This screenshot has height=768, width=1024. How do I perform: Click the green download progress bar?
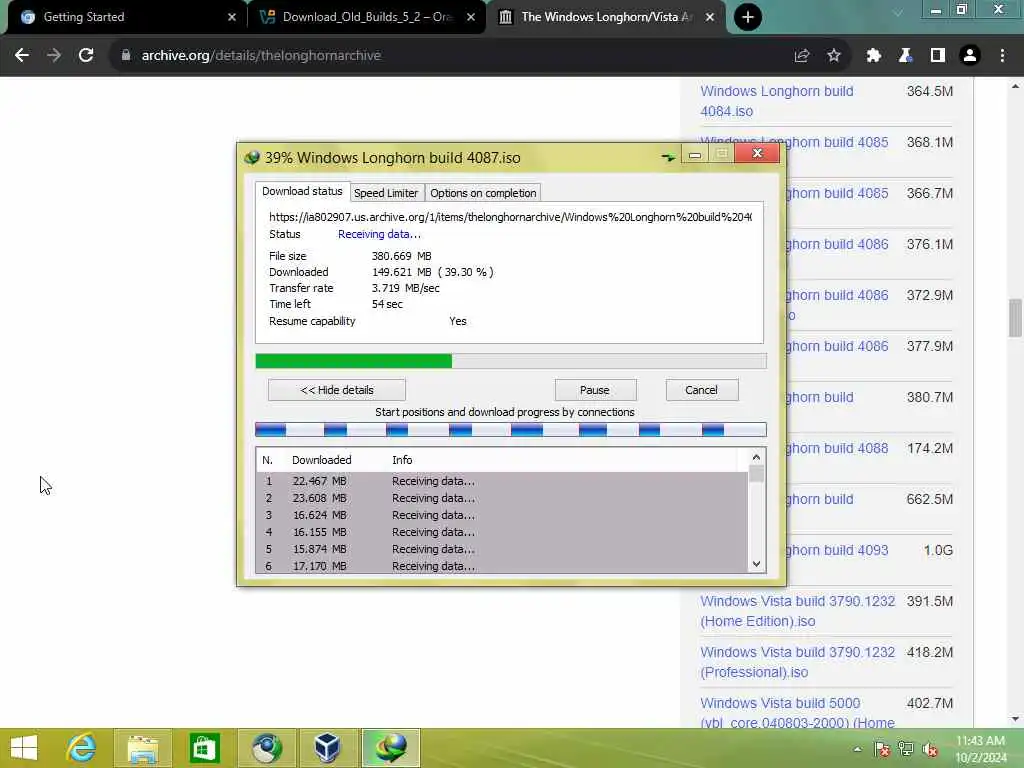click(x=511, y=360)
